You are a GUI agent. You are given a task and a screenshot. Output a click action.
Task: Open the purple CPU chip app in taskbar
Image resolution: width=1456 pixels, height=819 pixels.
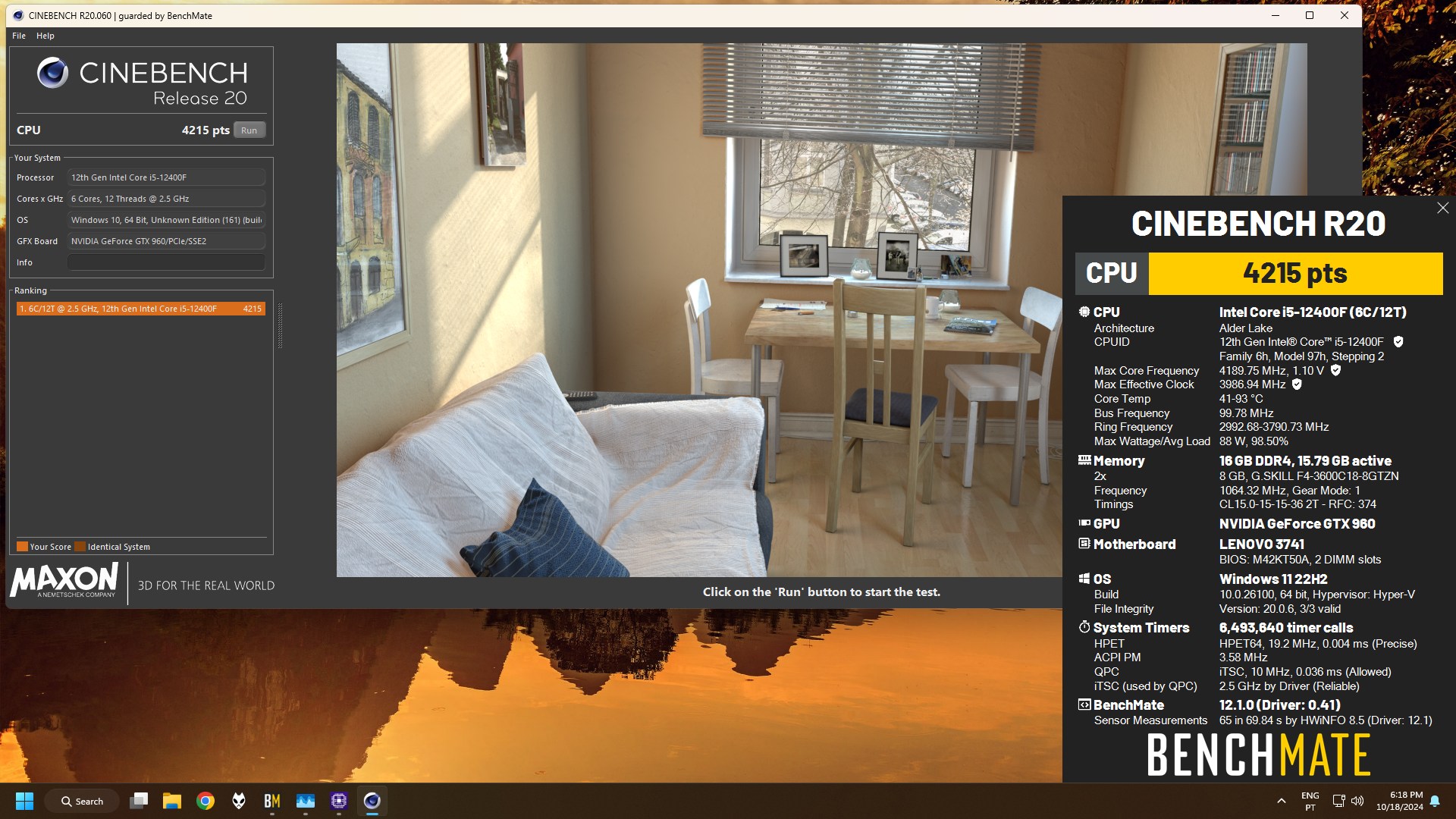tap(339, 801)
